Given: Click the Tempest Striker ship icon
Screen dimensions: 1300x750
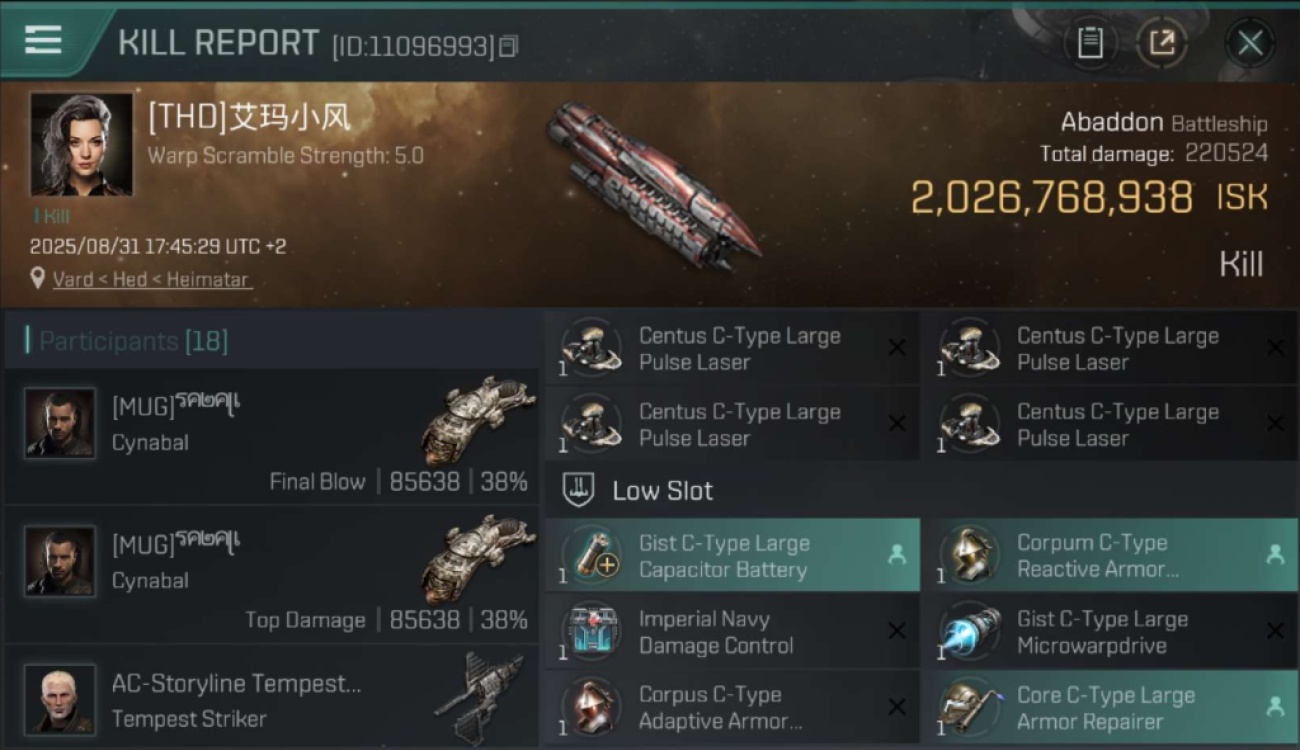Looking at the screenshot, I should 479,696.
